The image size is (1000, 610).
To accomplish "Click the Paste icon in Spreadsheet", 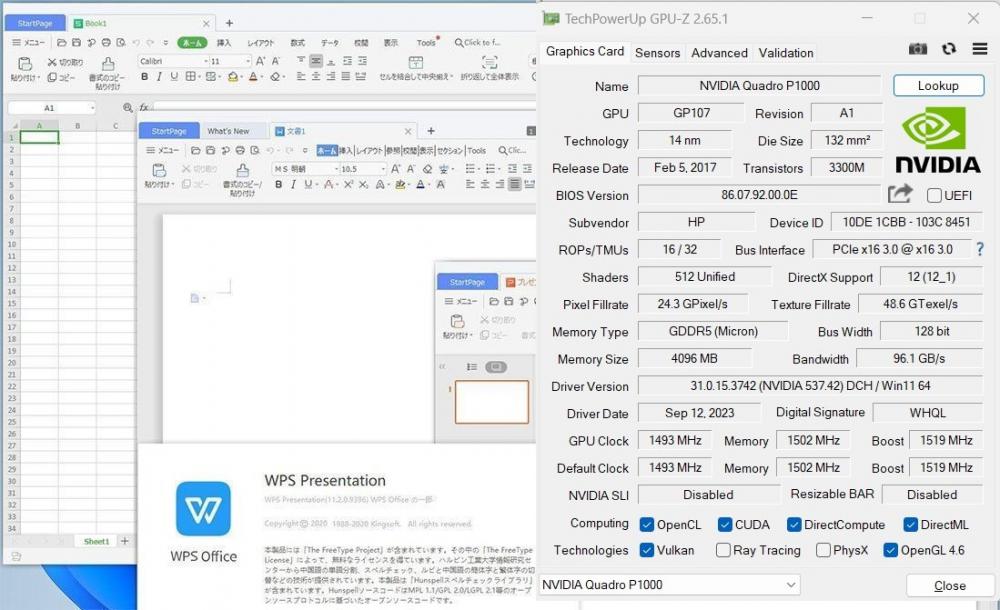I will click(x=25, y=63).
